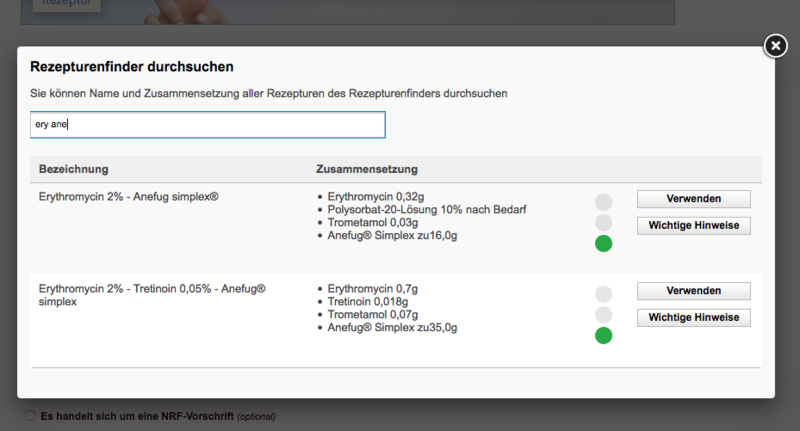The image size is (800, 431).
Task: Close the Rezepturenfinder dialog with the X
Action: click(x=775, y=46)
